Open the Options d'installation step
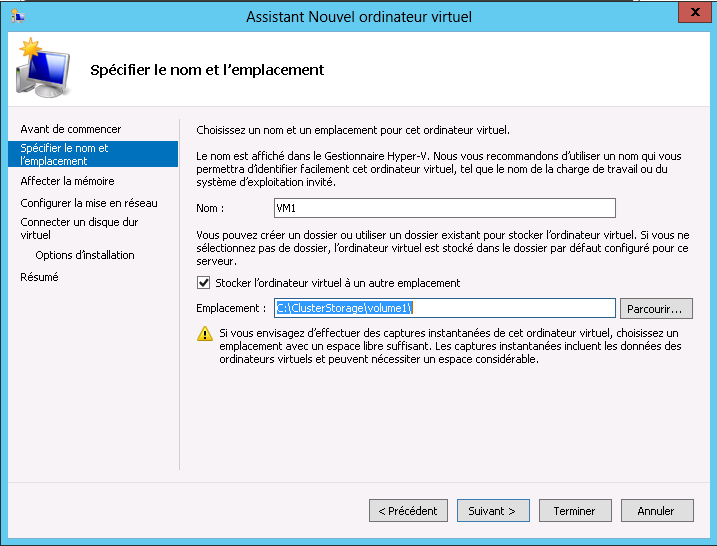The image size is (717, 546). click(85, 255)
